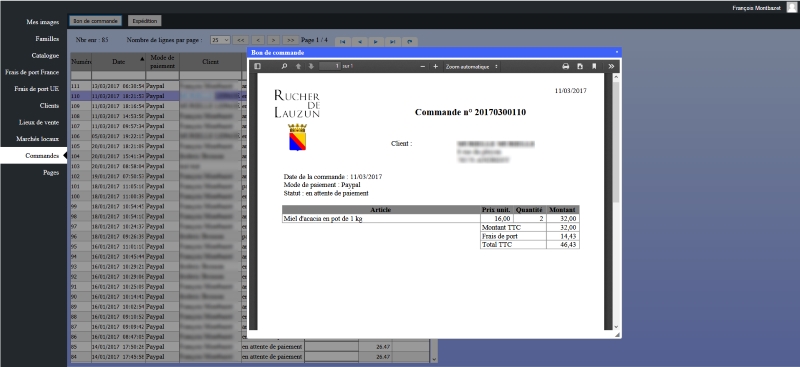The height and width of the screenshot is (367, 800).
Task: Print the order form PDF
Action: click(x=565, y=66)
